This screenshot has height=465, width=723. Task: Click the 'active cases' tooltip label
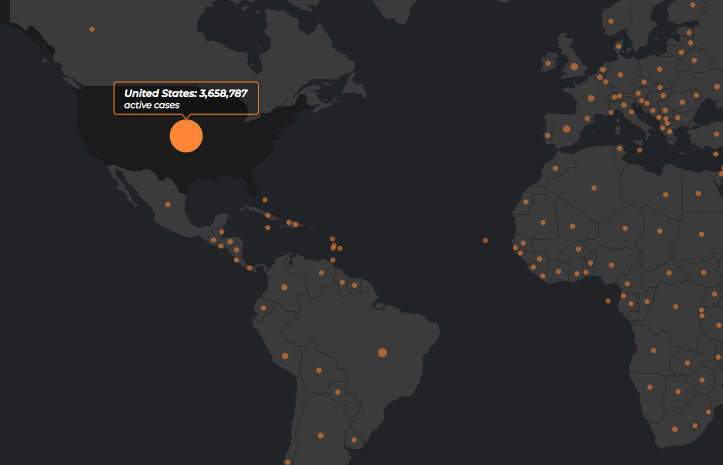point(152,105)
